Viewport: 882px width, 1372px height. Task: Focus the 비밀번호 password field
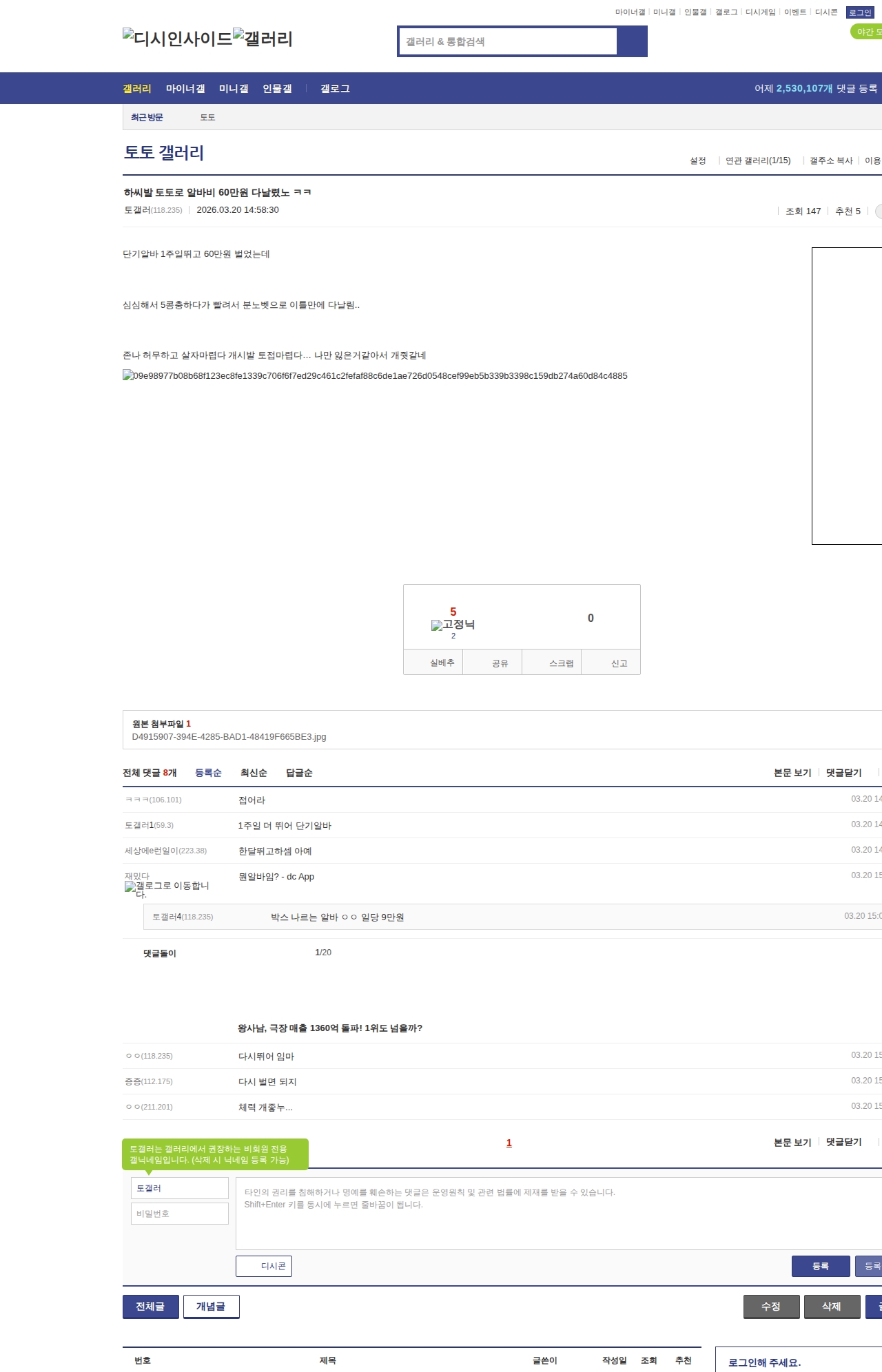click(180, 1214)
